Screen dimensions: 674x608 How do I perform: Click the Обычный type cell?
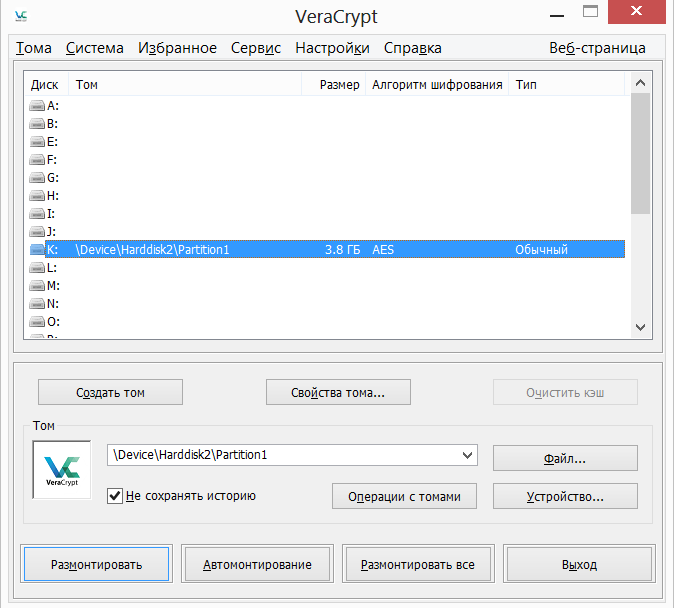tap(542, 249)
